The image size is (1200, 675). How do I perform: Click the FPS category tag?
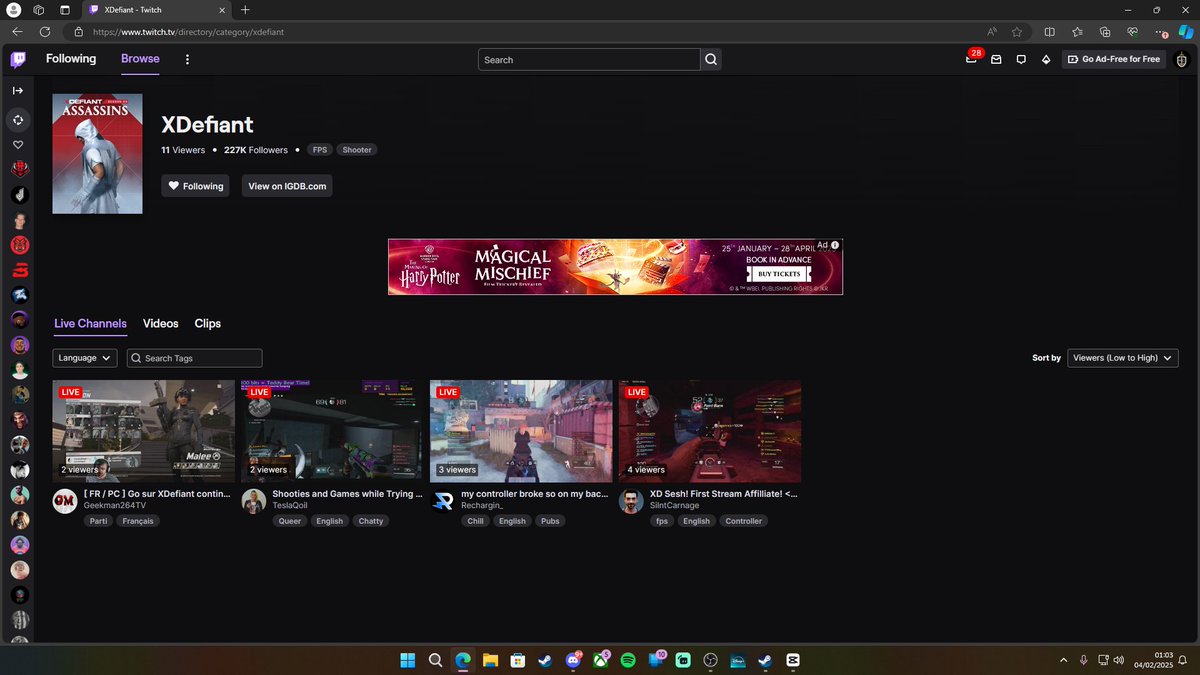tap(320, 150)
